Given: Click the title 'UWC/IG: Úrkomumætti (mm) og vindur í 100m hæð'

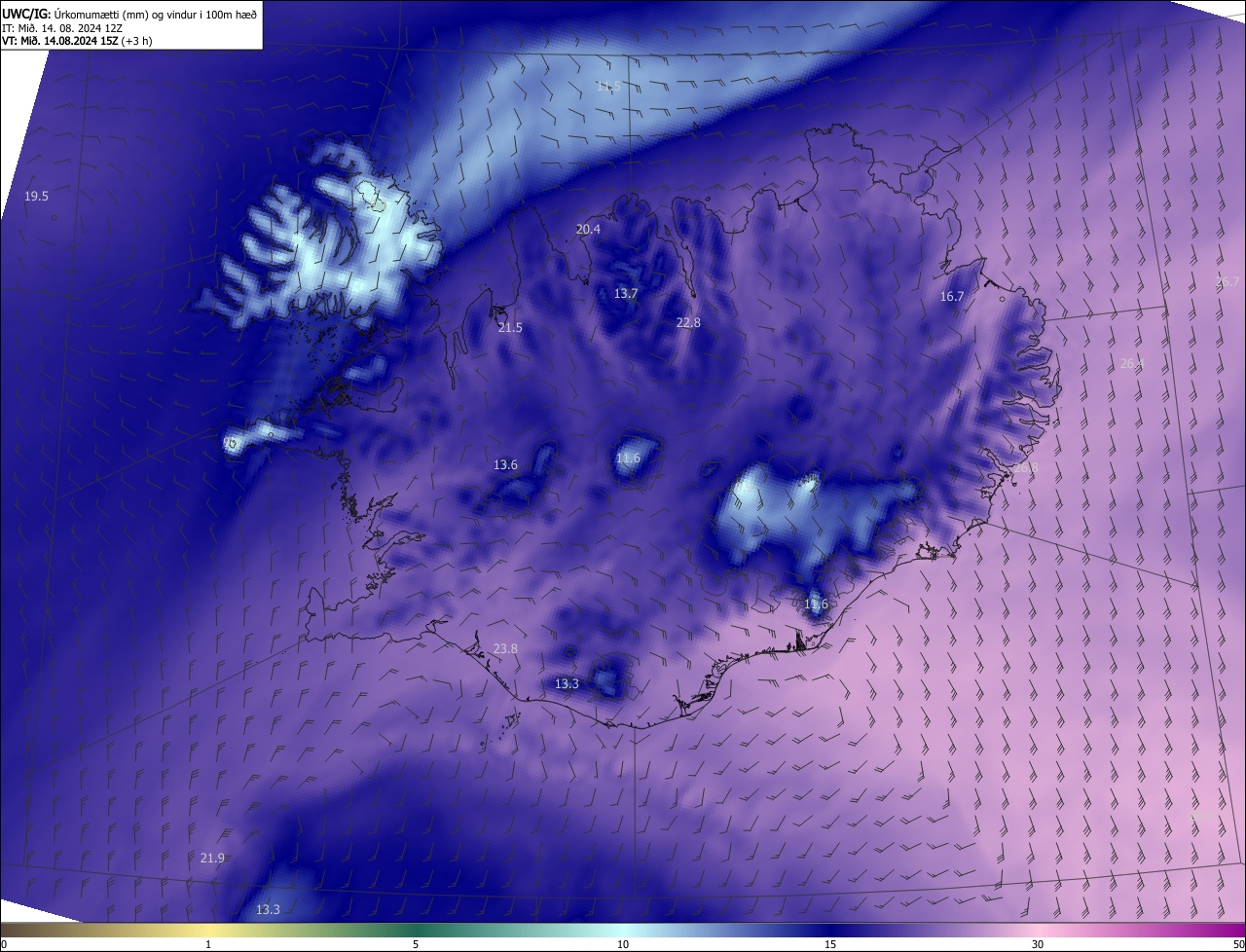Looking at the screenshot, I should pyautogui.click(x=129, y=14).
